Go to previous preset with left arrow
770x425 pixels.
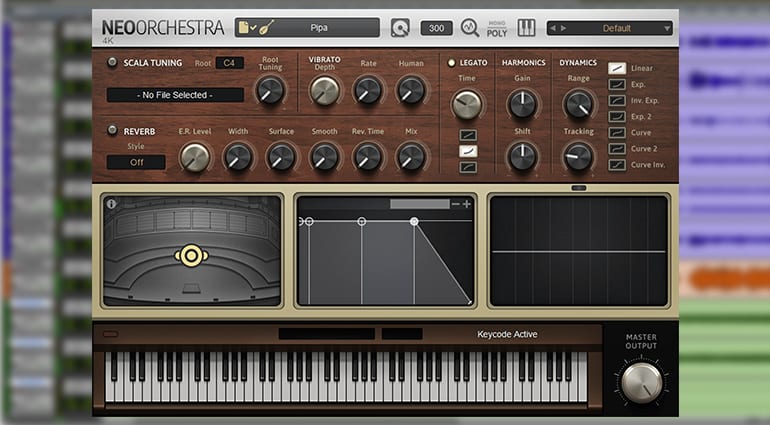[x=553, y=28]
